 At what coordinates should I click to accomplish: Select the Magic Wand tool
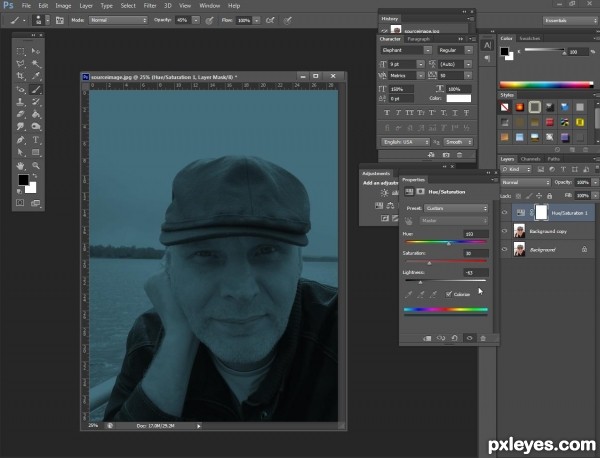pos(36,64)
